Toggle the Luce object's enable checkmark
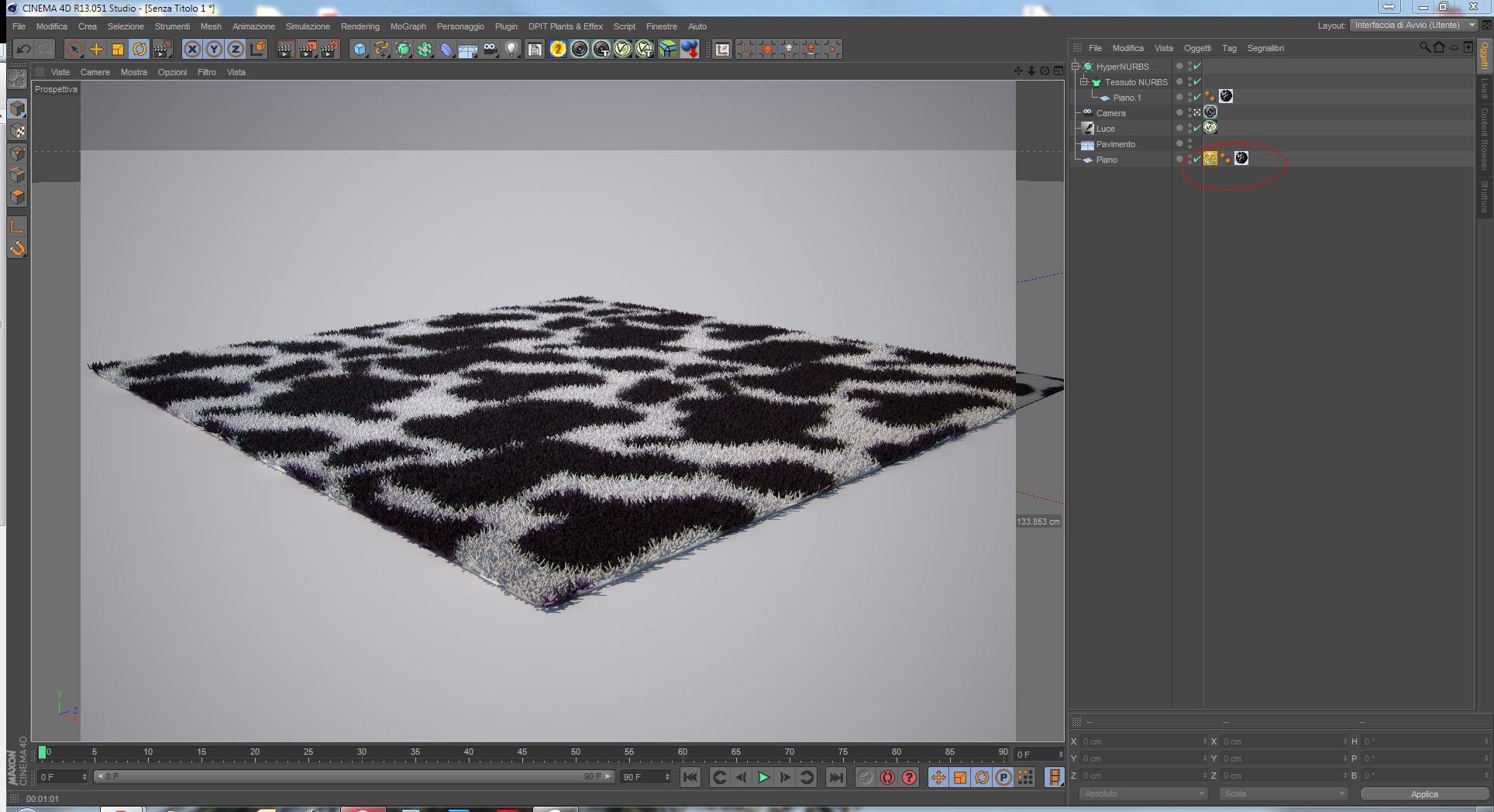1494x812 pixels. click(x=1197, y=129)
